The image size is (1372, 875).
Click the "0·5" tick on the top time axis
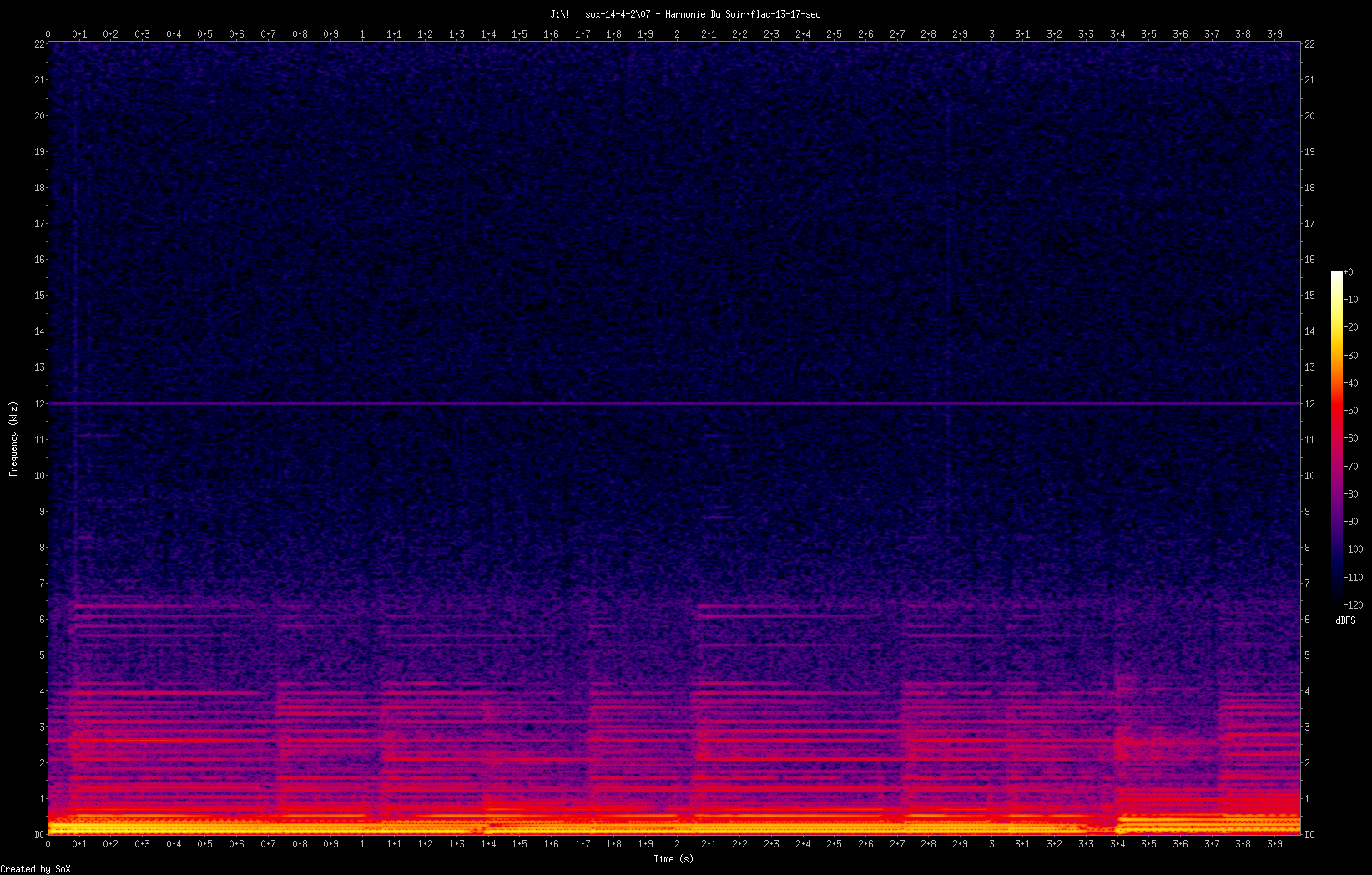click(204, 34)
